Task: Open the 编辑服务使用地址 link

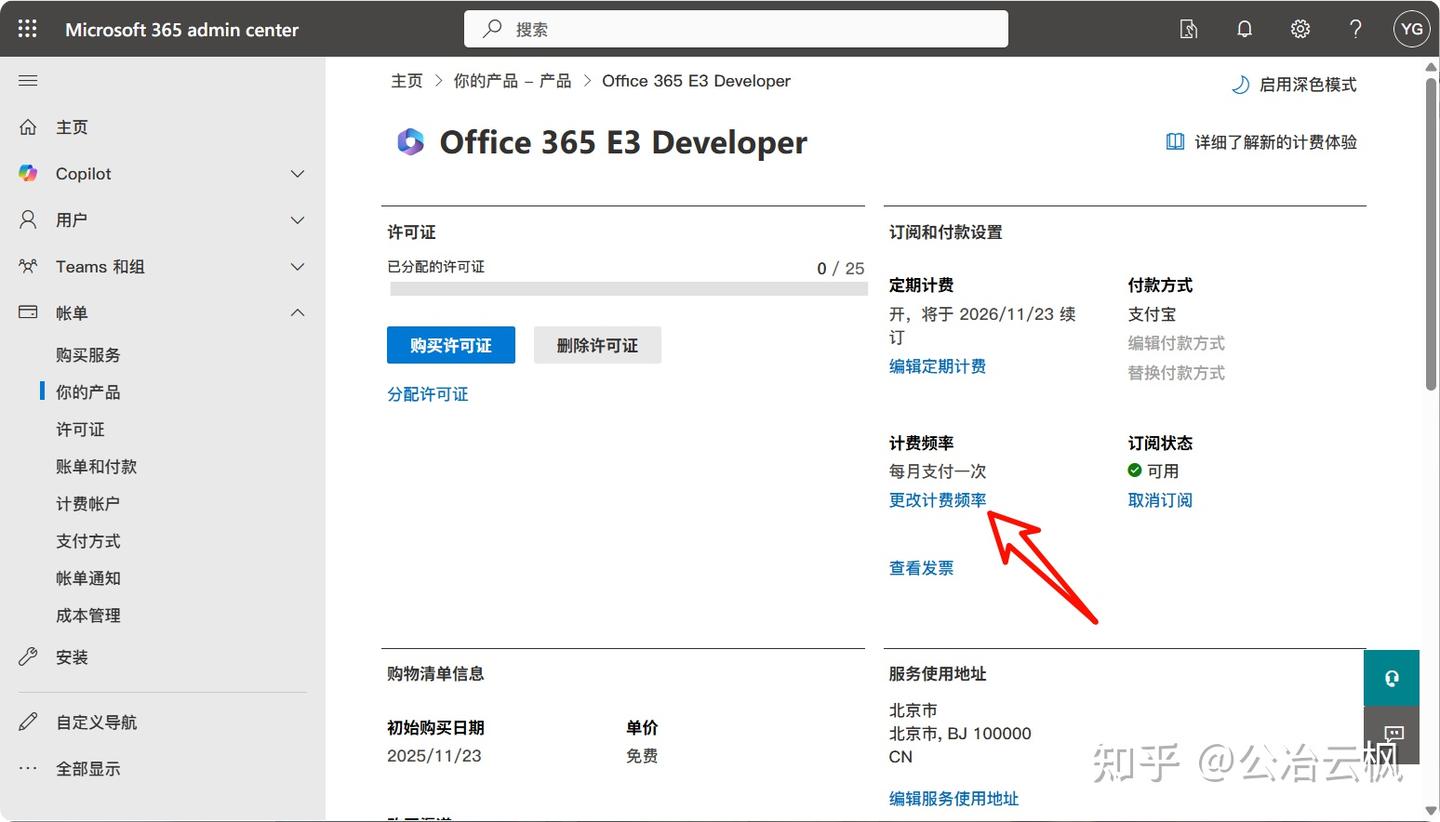Action: [x=954, y=798]
